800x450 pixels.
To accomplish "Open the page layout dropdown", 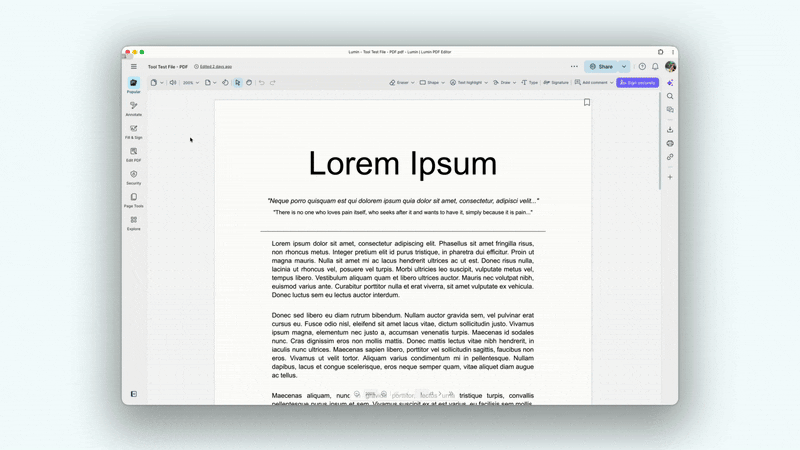I will [157, 82].
